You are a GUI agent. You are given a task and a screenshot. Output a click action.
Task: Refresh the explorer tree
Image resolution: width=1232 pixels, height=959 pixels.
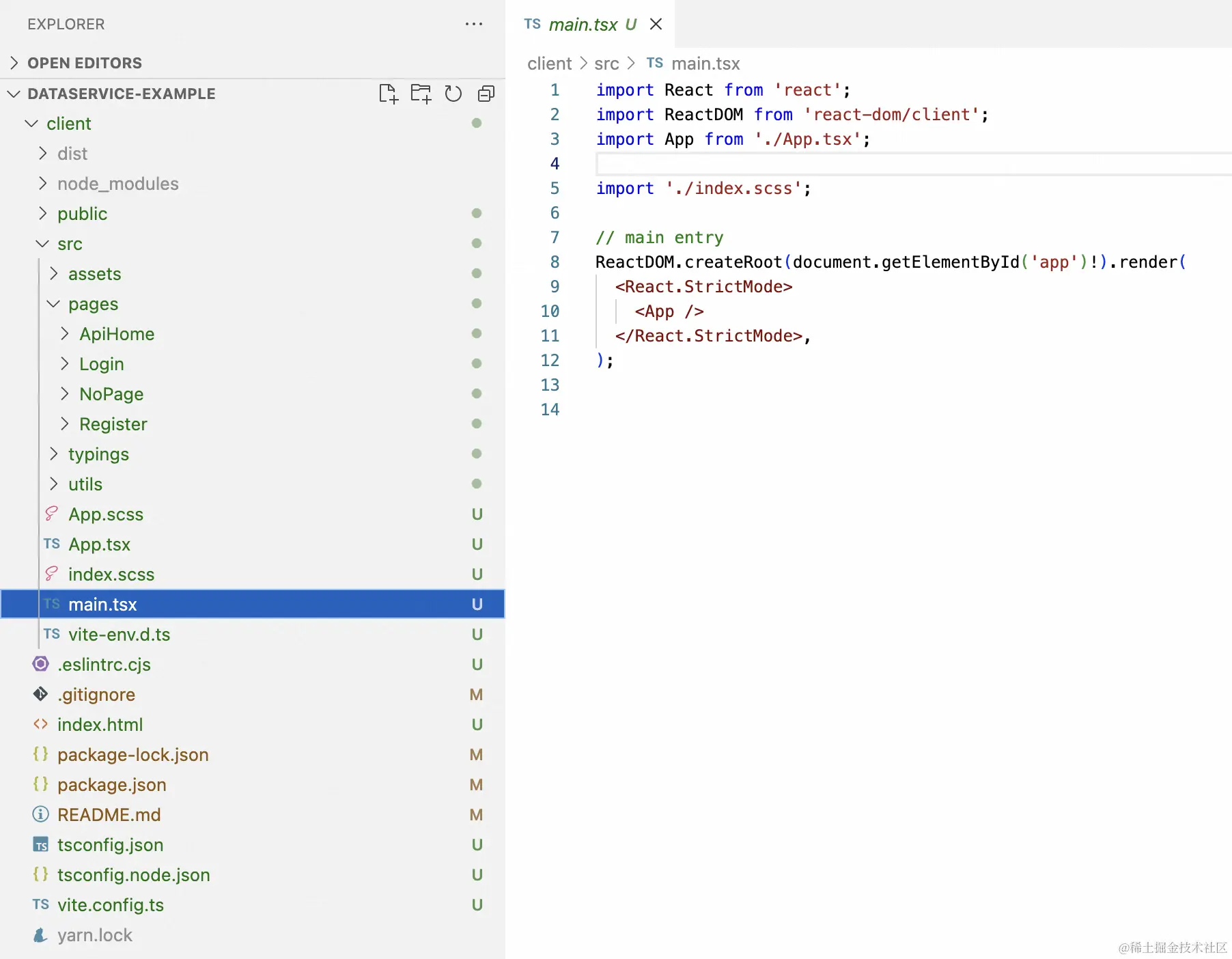pos(453,94)
